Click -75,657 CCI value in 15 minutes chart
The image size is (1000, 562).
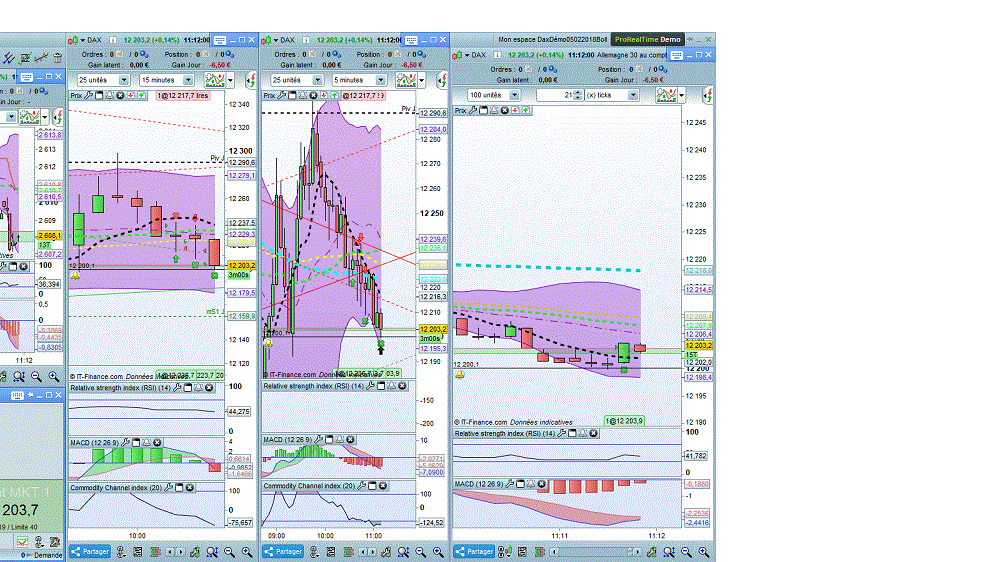click(x=240, y=522)
